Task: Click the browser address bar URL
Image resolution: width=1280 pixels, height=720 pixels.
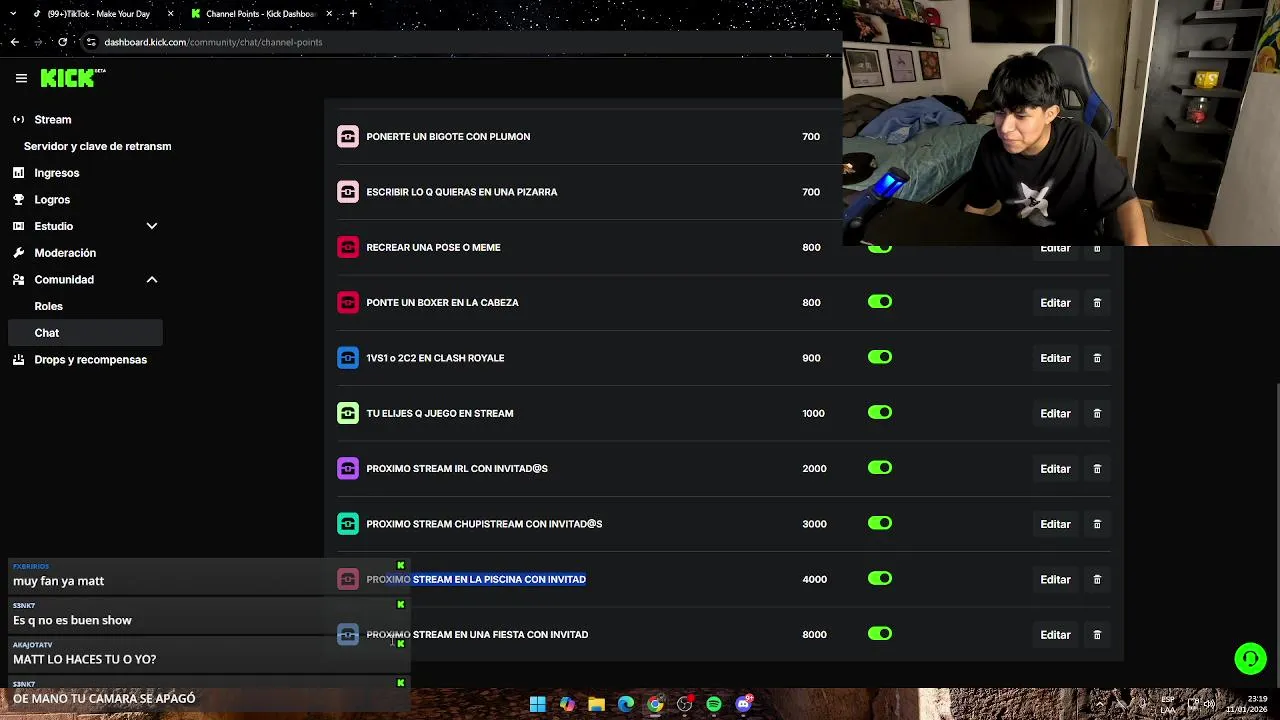Action: tap(213, 42)
